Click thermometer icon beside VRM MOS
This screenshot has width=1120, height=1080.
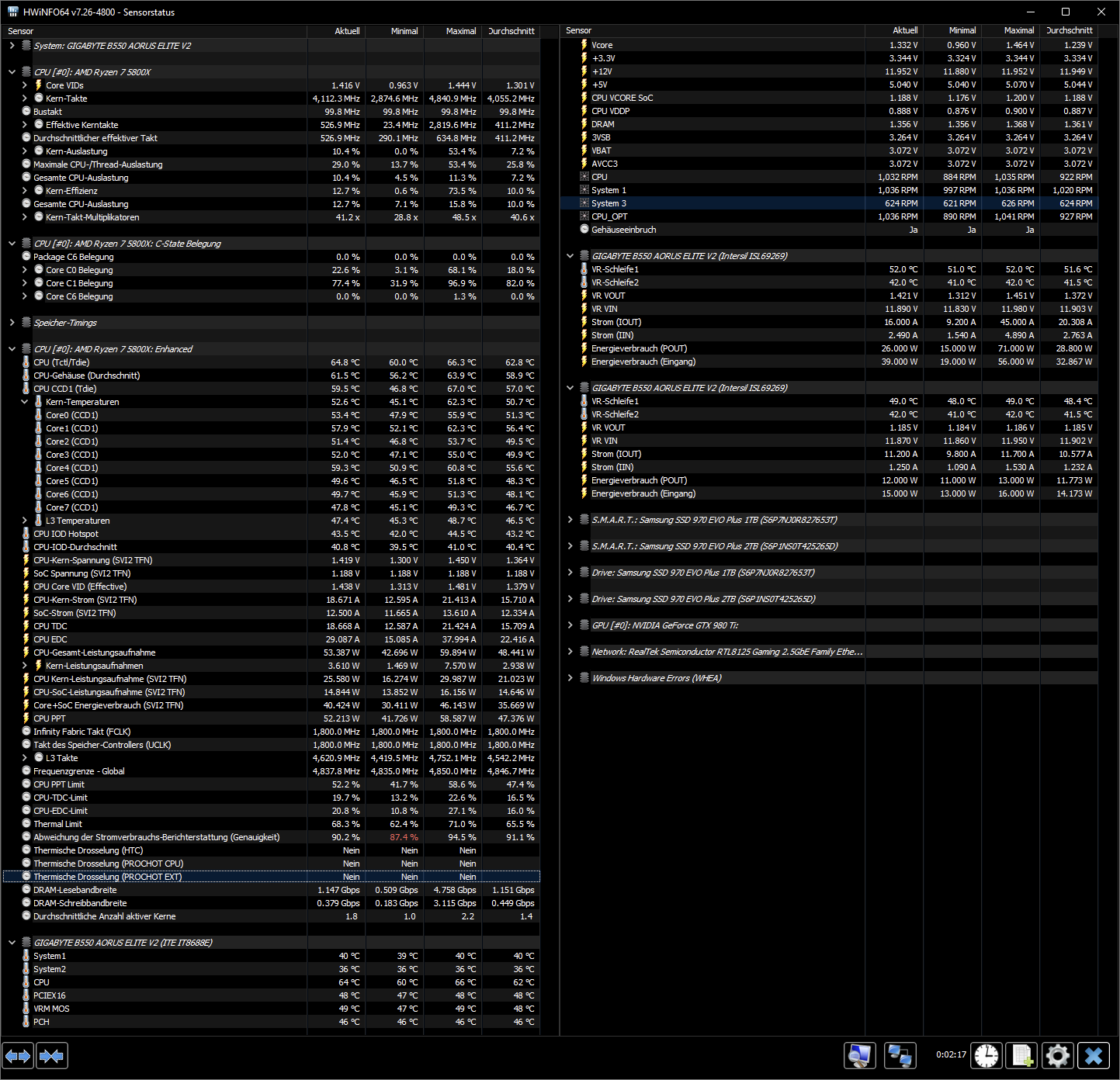[x=26, y=1009]
